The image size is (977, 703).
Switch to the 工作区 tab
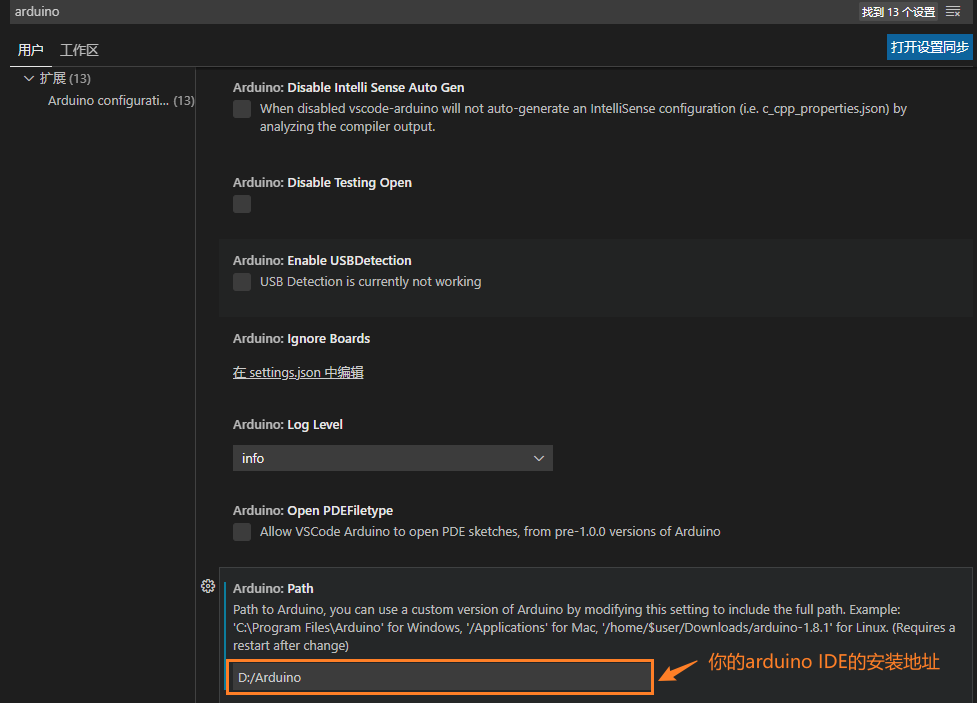point(79,50)
